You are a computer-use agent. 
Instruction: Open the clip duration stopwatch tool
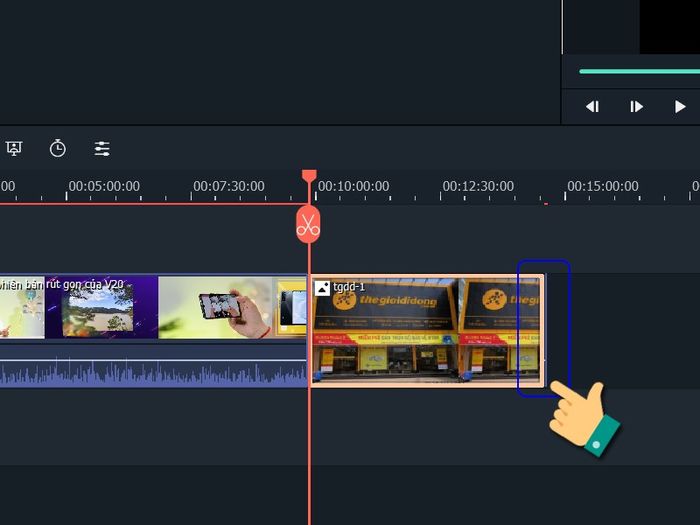(58, 148)
